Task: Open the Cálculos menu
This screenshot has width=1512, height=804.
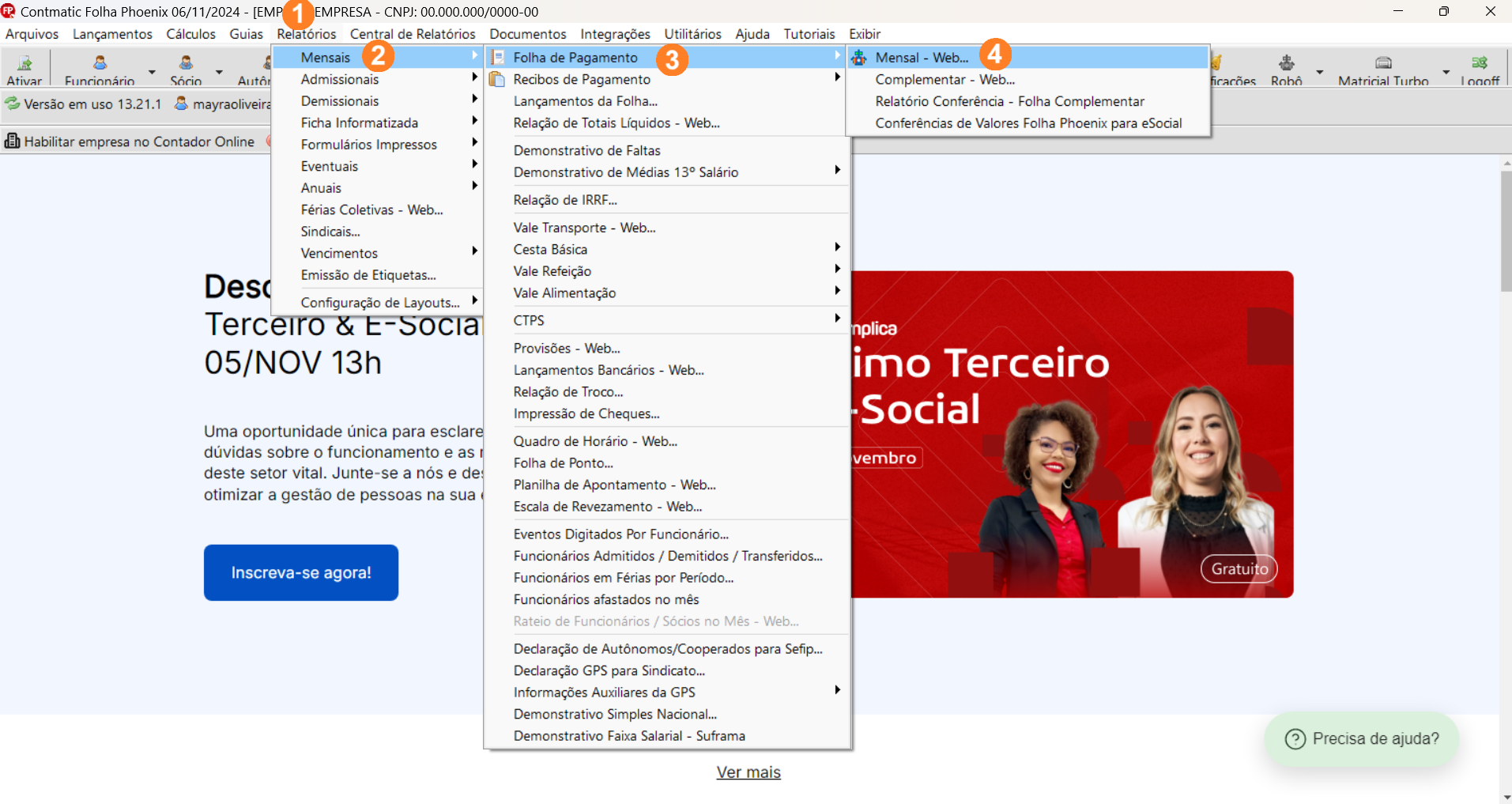Action: (190, 34)
